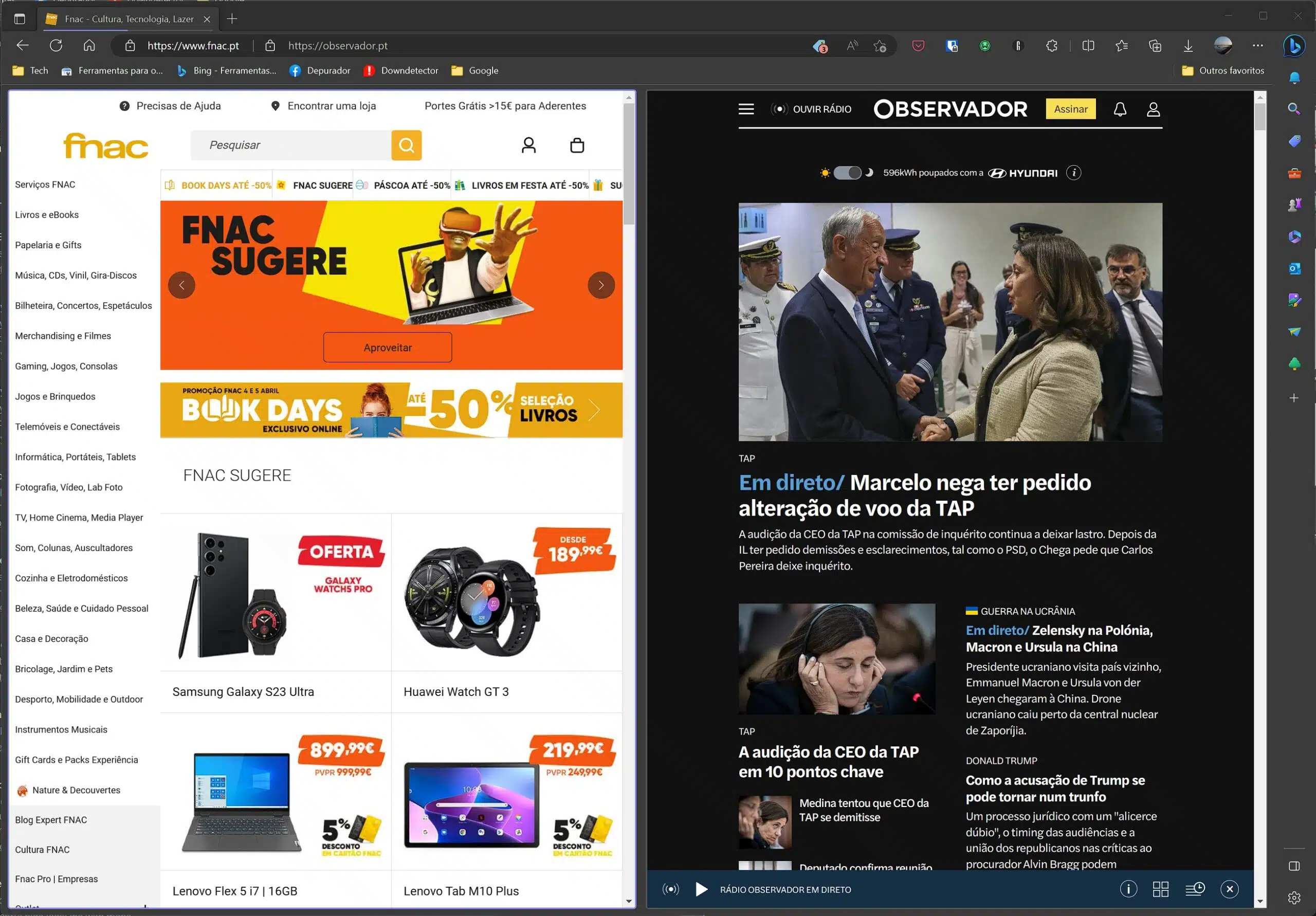
Task: Open the Downloads icon
Action: 1188,46
